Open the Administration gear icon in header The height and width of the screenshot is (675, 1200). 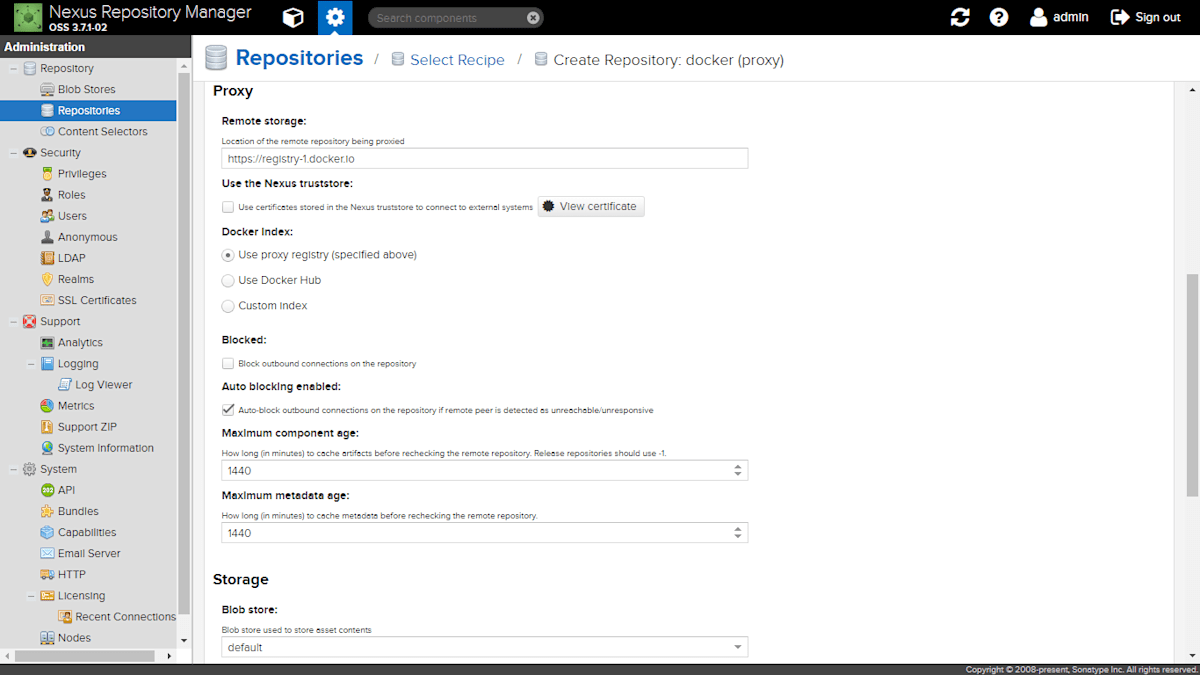point(335,17)
